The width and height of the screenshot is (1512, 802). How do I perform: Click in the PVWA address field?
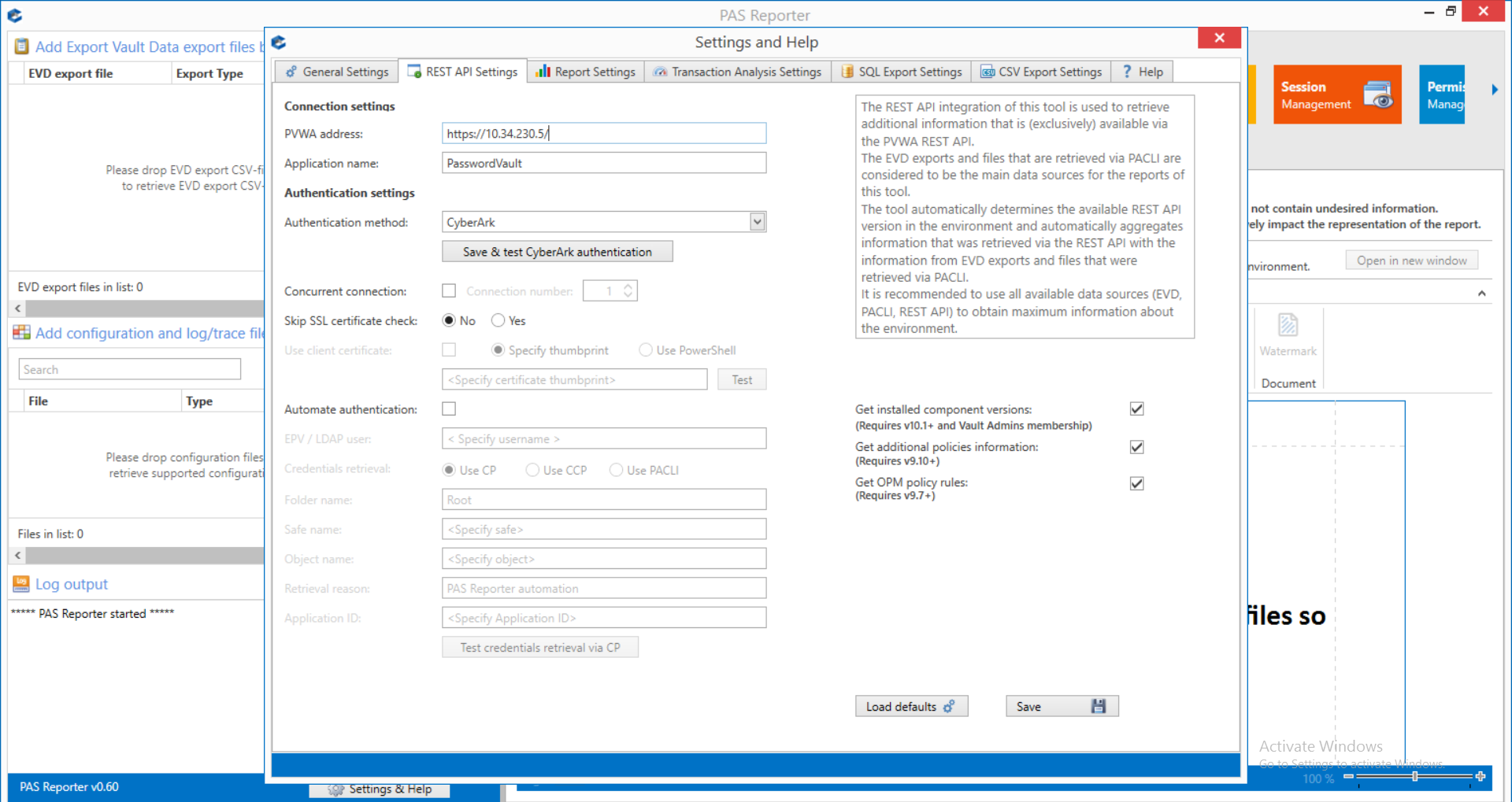click(x=604, y=133)
